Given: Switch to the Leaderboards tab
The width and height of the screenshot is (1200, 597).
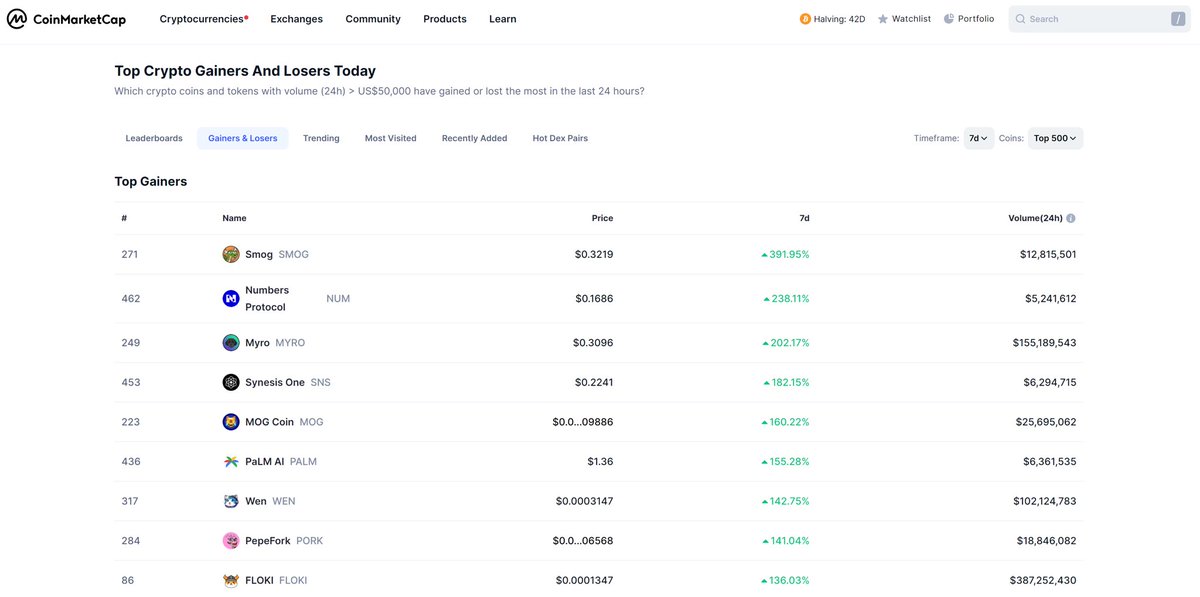Looking at the screenshot, I should [x=154, y=138].
